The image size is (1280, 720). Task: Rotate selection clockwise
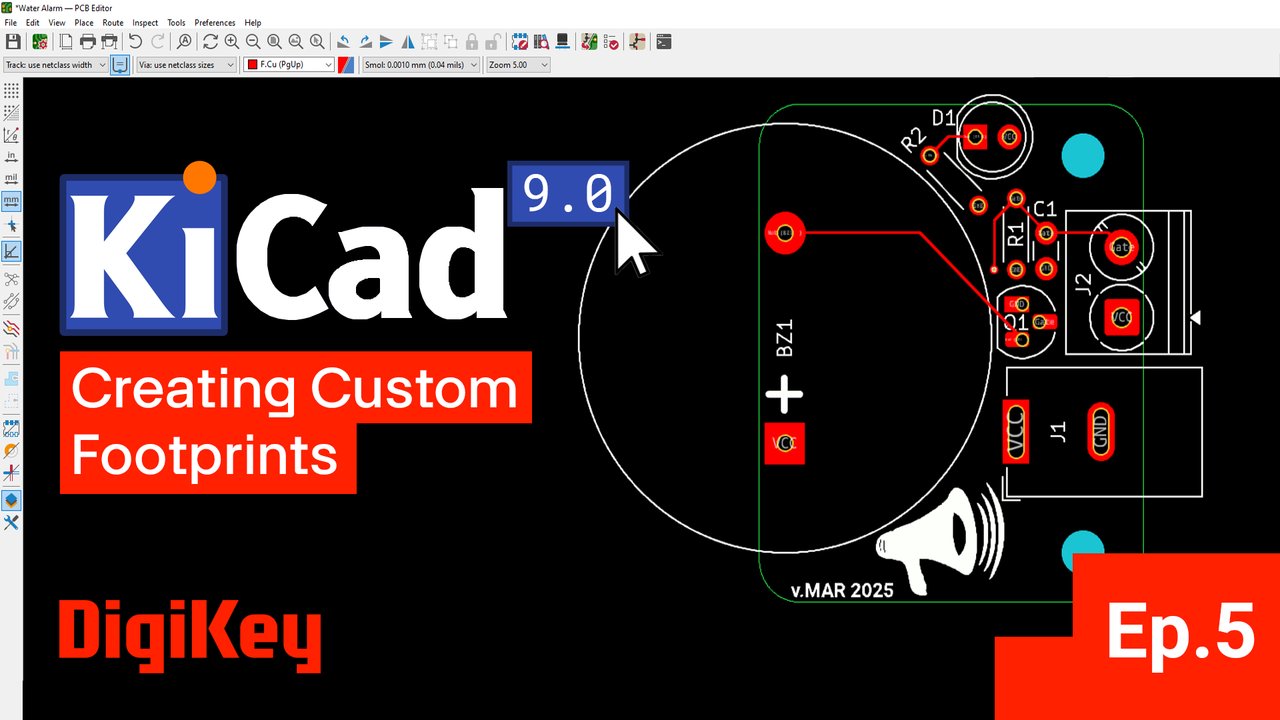(365, 41)
